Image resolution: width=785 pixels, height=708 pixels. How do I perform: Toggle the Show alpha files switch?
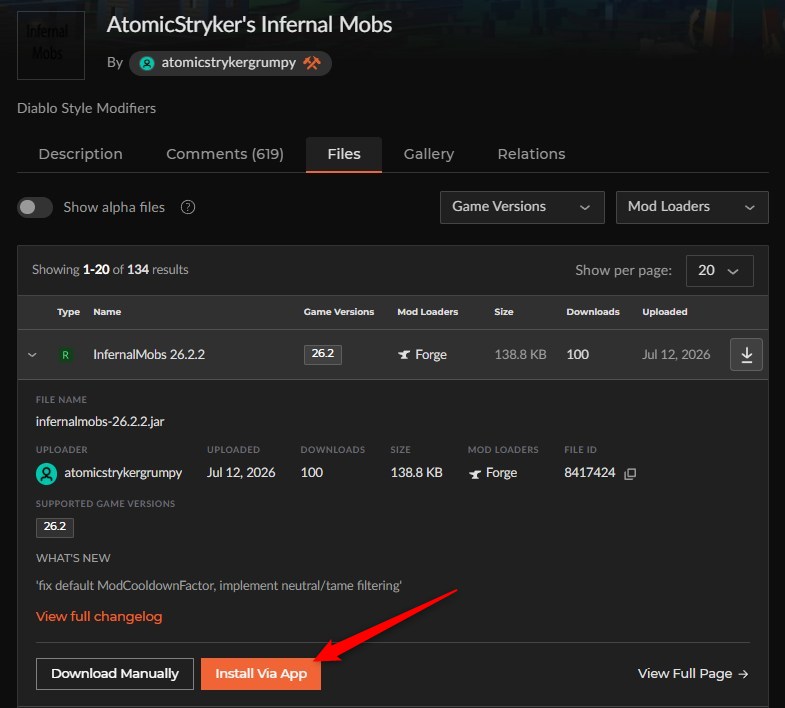pos(35,207)
